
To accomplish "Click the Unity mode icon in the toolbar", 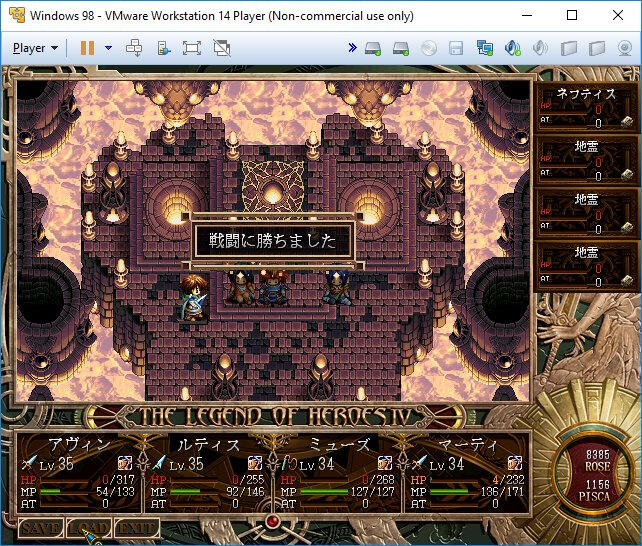I will [221, 47].
